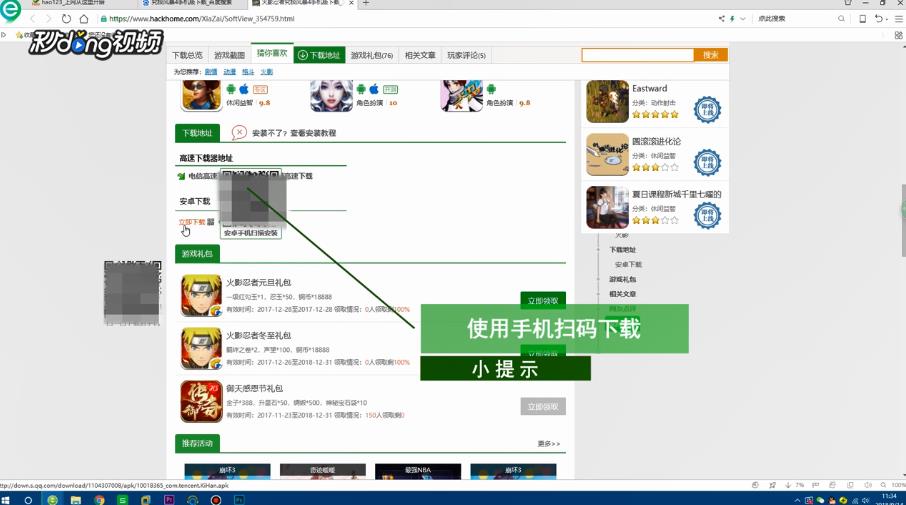This screenshot has width=906, height=505.
Task: Open a new browser tab with plus
Action: point(366,3)
